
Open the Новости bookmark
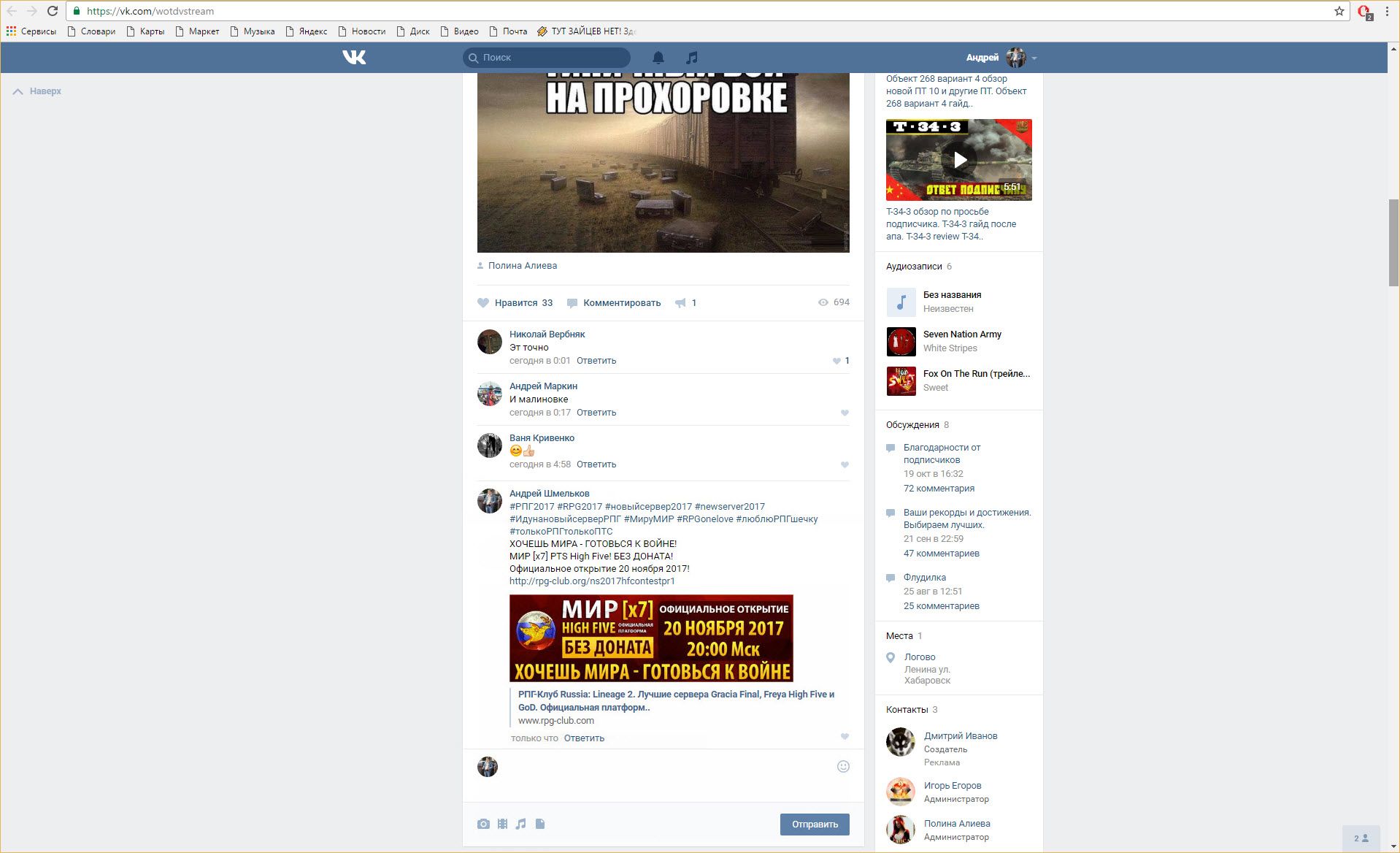[x=361, y=31]
